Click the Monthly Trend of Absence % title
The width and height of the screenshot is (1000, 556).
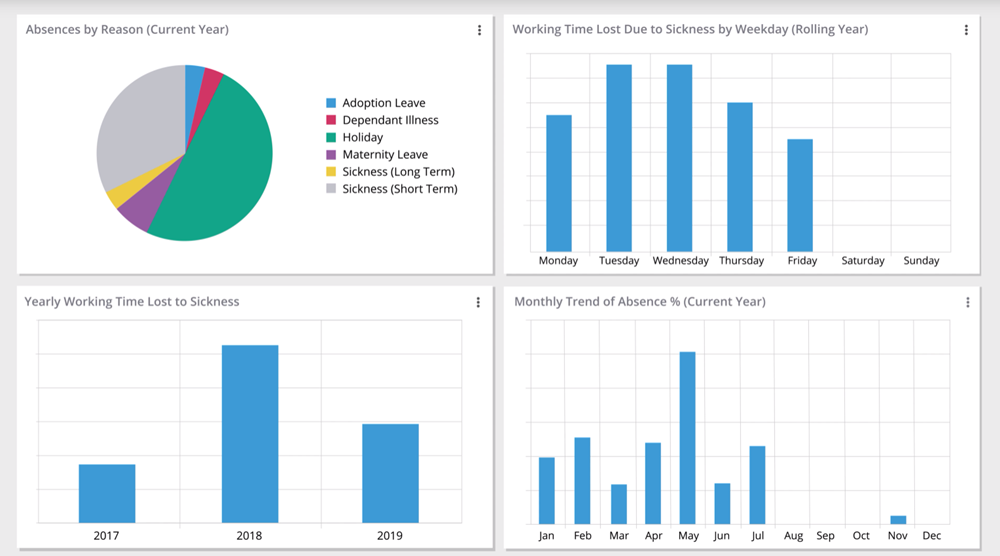point(640,302)
